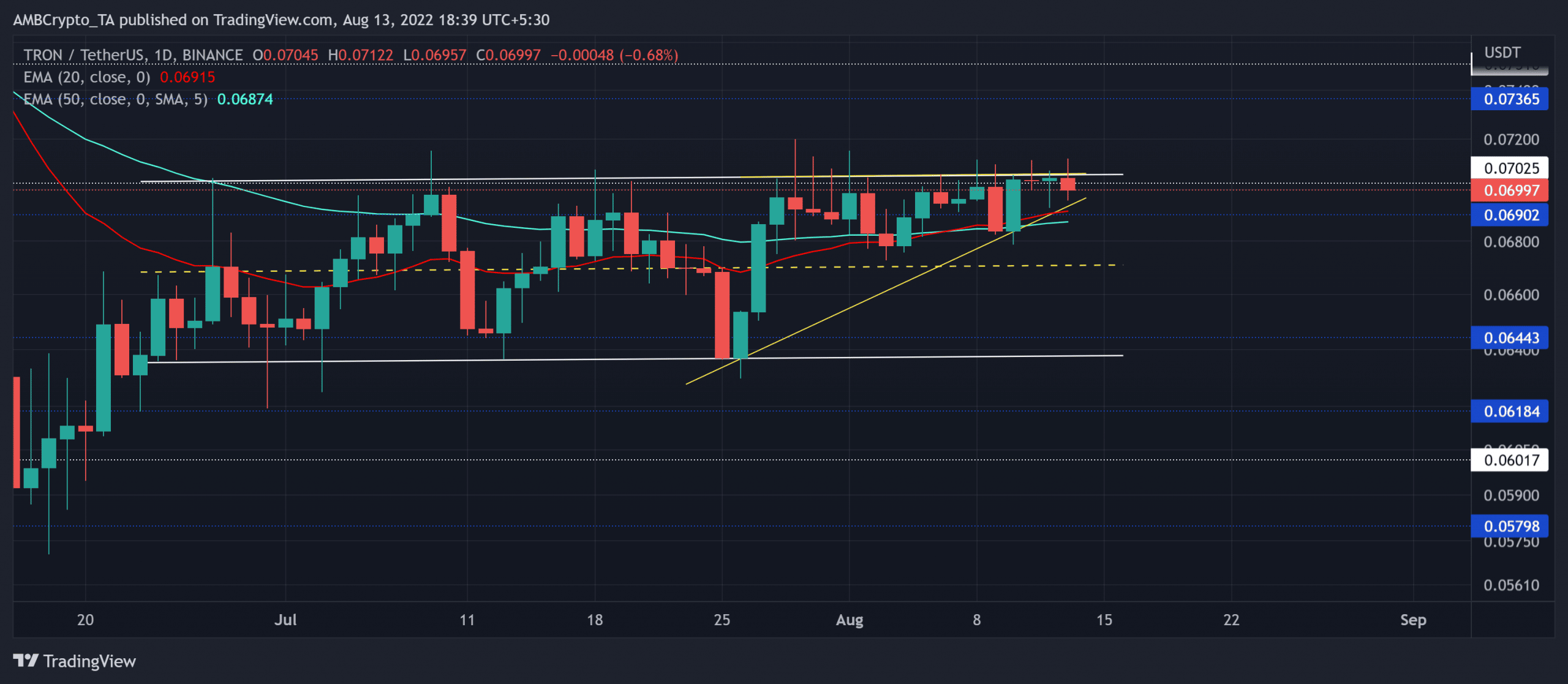The height and width of the screenshot is (684, 1568).
Task: Click the 0.05610 price axis tick
Action: click(1511, 585)
